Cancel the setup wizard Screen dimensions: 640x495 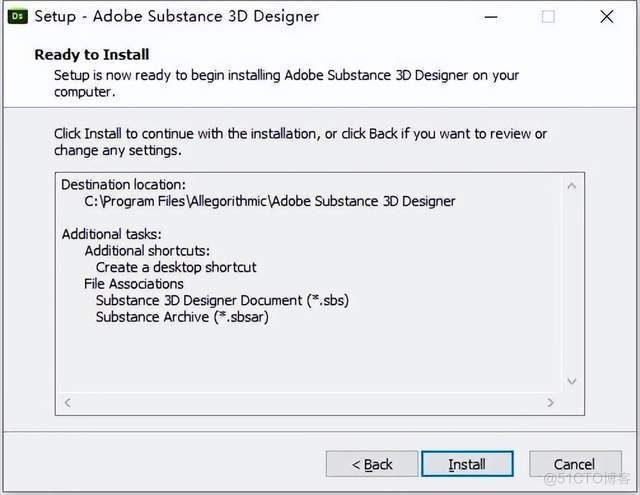tap(575, 464)
